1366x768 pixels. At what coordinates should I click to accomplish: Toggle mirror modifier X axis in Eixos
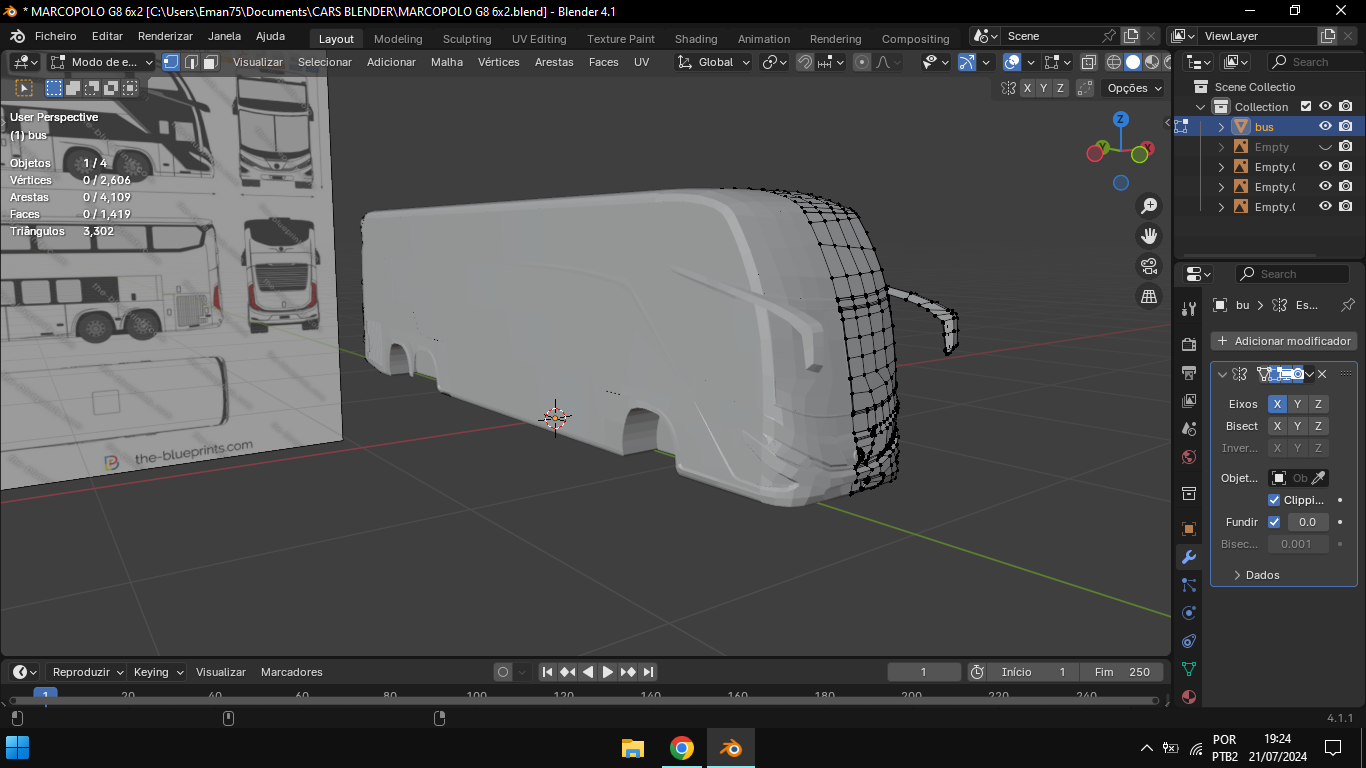tap(1277, 404)
